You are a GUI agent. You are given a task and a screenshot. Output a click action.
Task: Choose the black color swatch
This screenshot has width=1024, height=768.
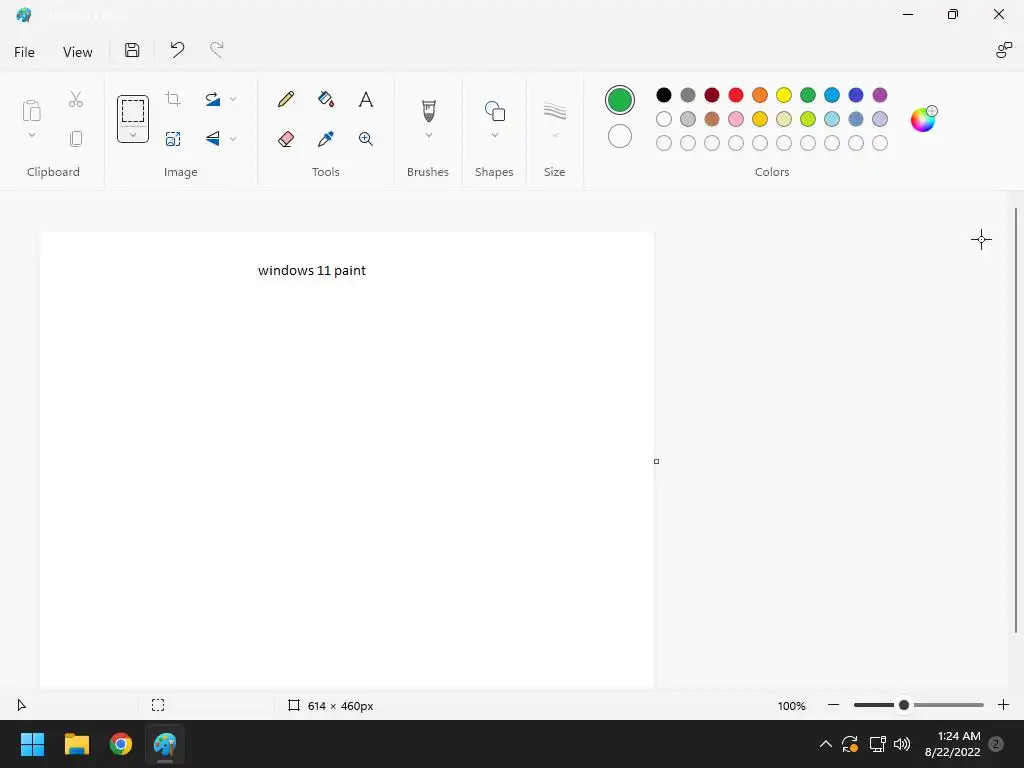click(664, 95)
